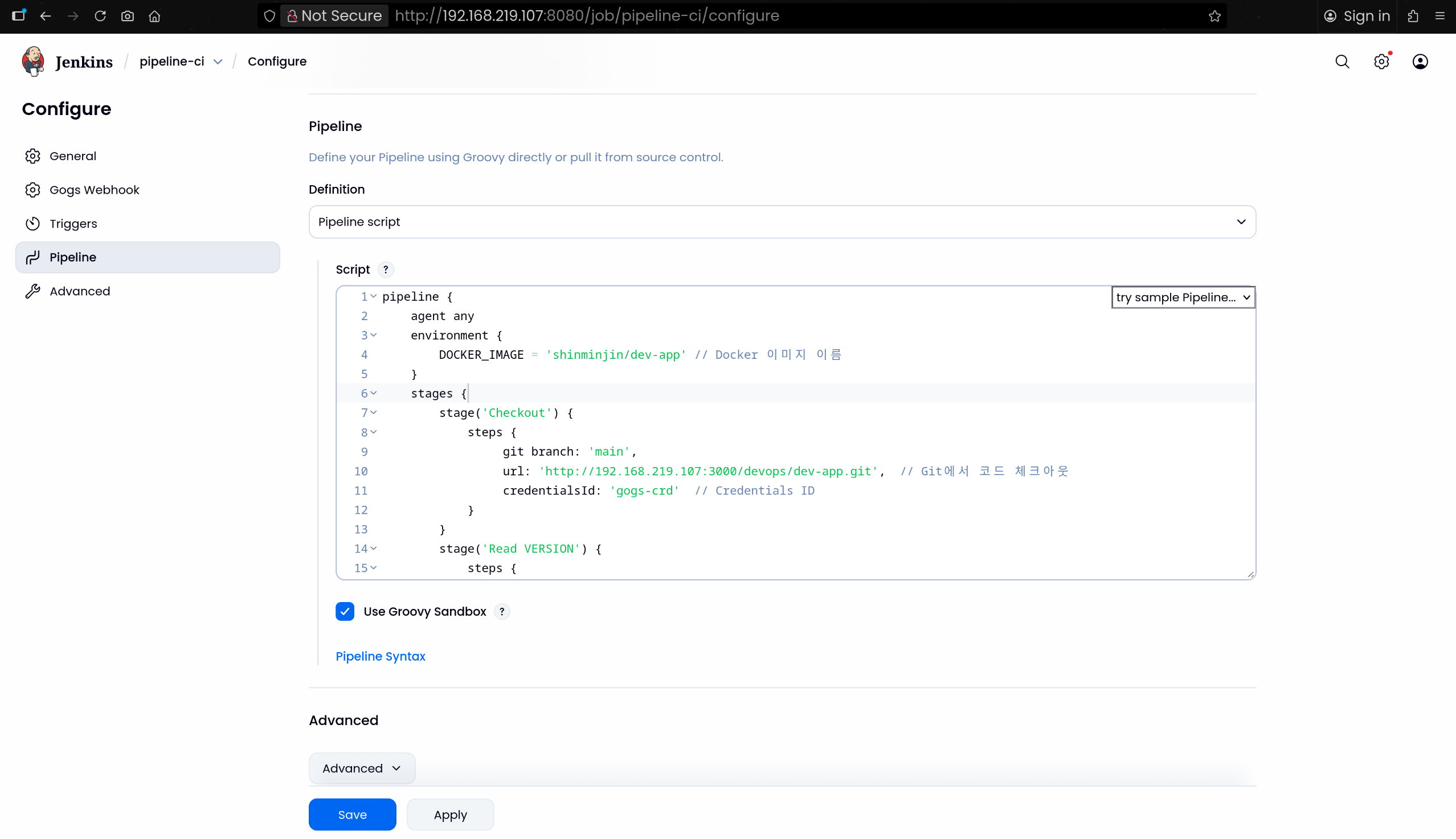Viewport: 1456px width, 839px height.
Task: Go to General section in sidebar
Action: [72, 156]
